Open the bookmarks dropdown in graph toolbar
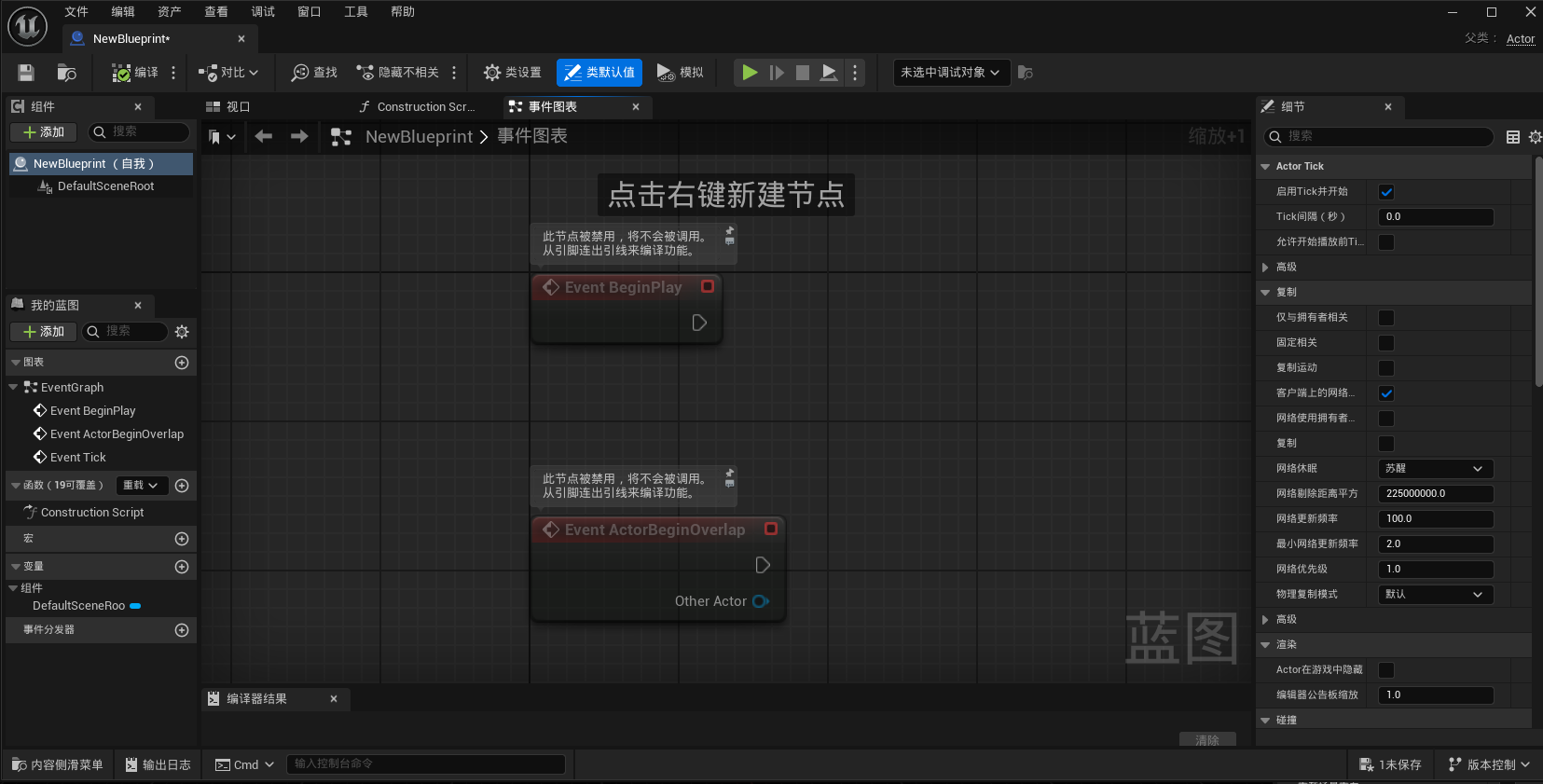Image resolution: width=1543 pixels, height=784 pixels. click(x=222, y=137)
